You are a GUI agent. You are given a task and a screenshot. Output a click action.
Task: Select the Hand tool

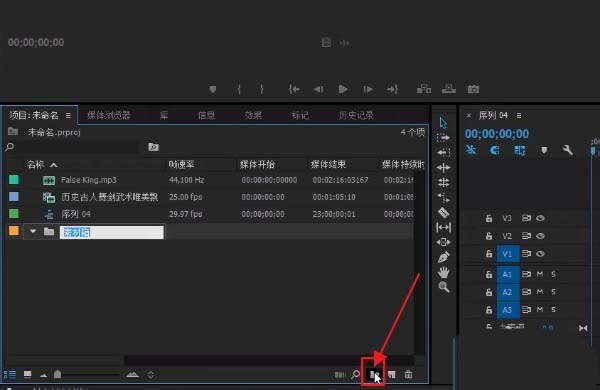443,273
